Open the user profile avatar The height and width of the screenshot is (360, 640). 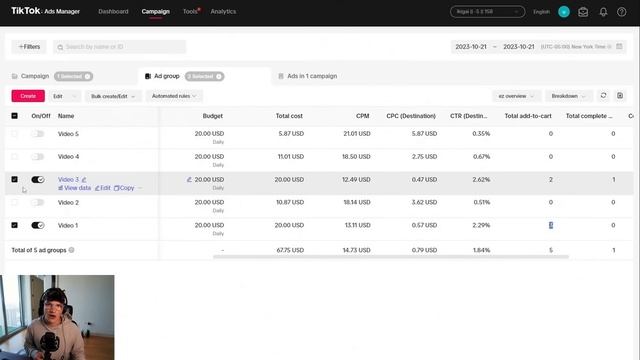click(564, 12)
